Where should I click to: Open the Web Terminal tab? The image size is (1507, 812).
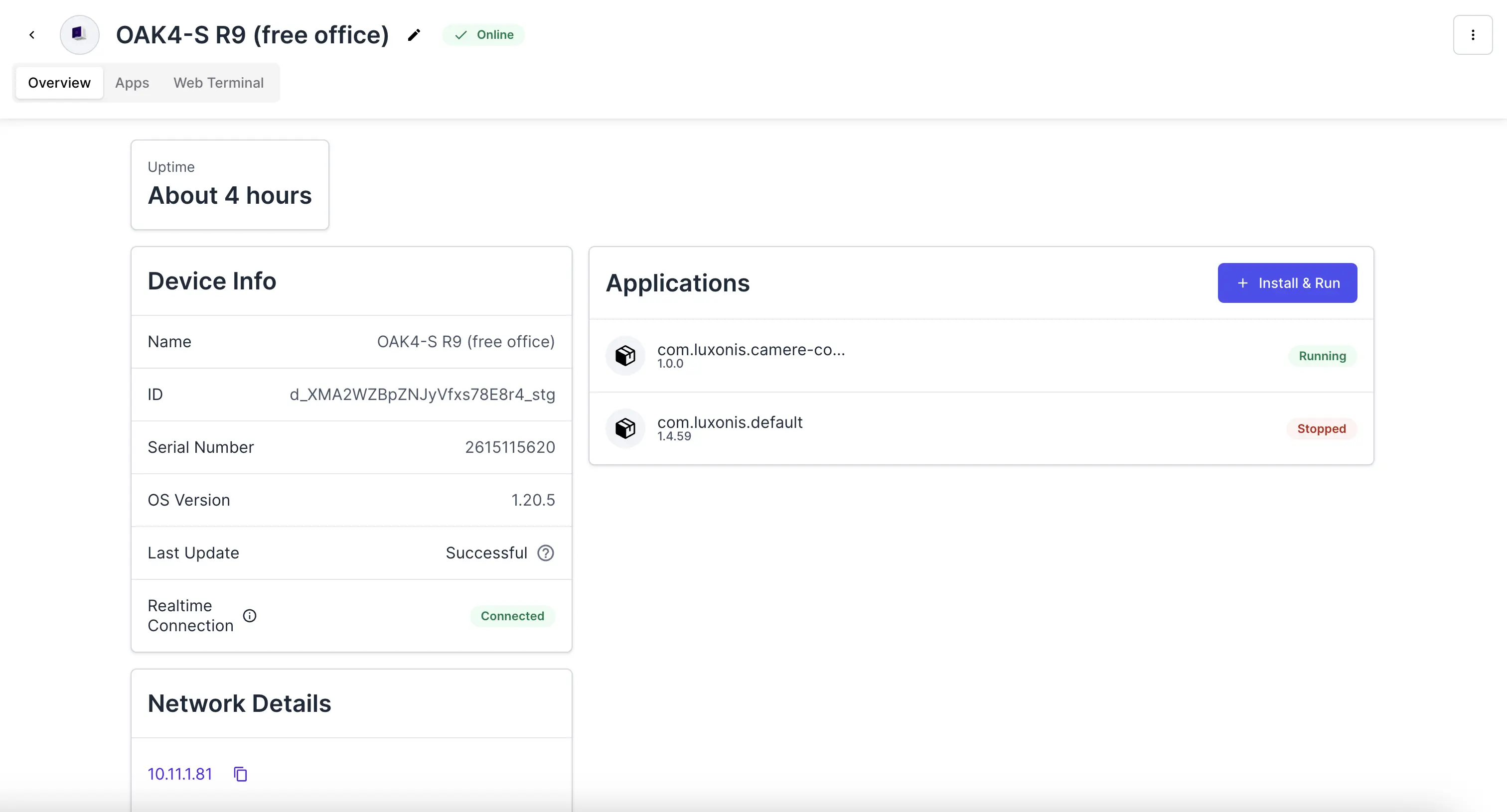[x=218, y=82]
